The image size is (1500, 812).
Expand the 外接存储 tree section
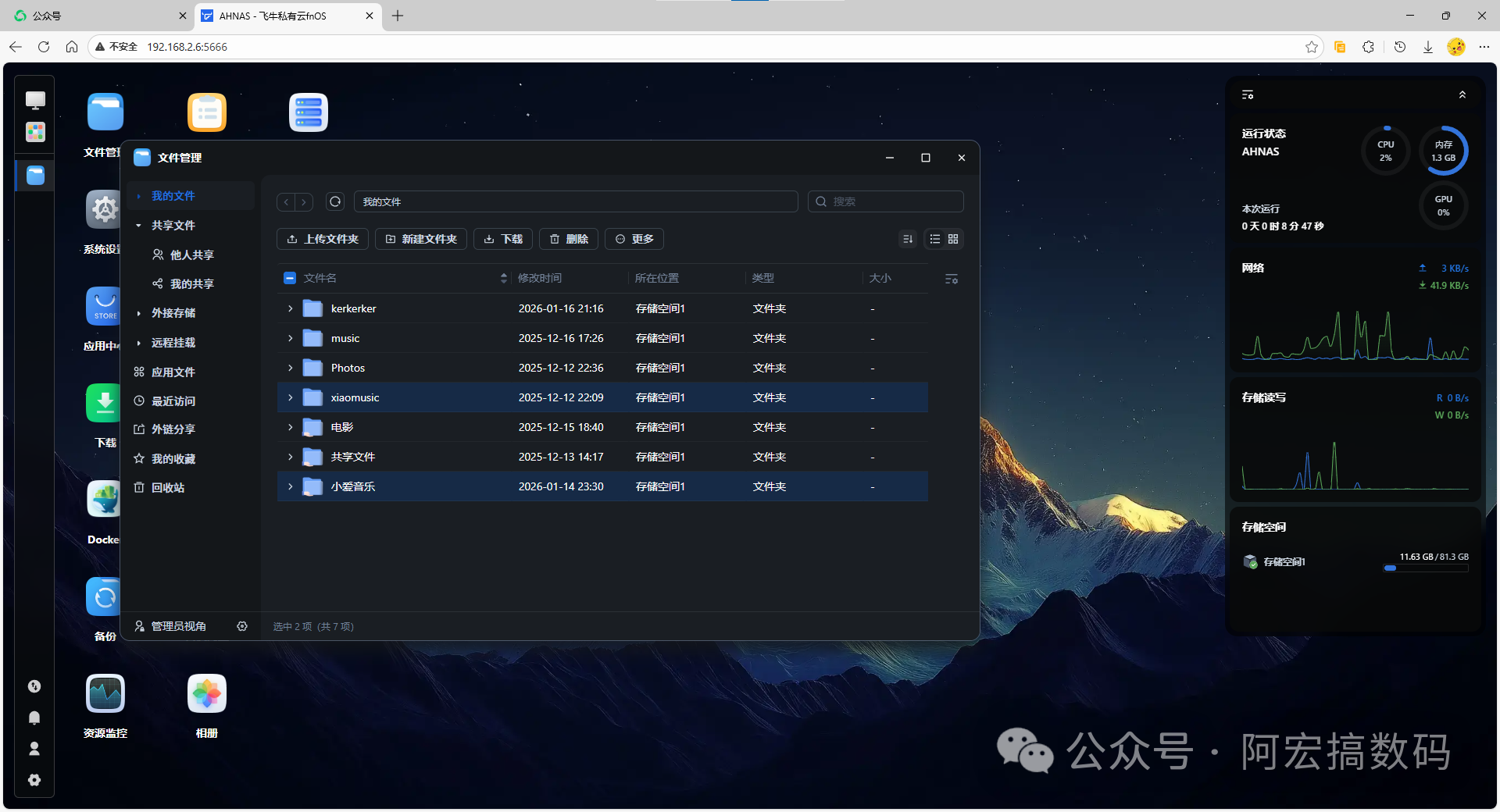click(x=138, y=313)
